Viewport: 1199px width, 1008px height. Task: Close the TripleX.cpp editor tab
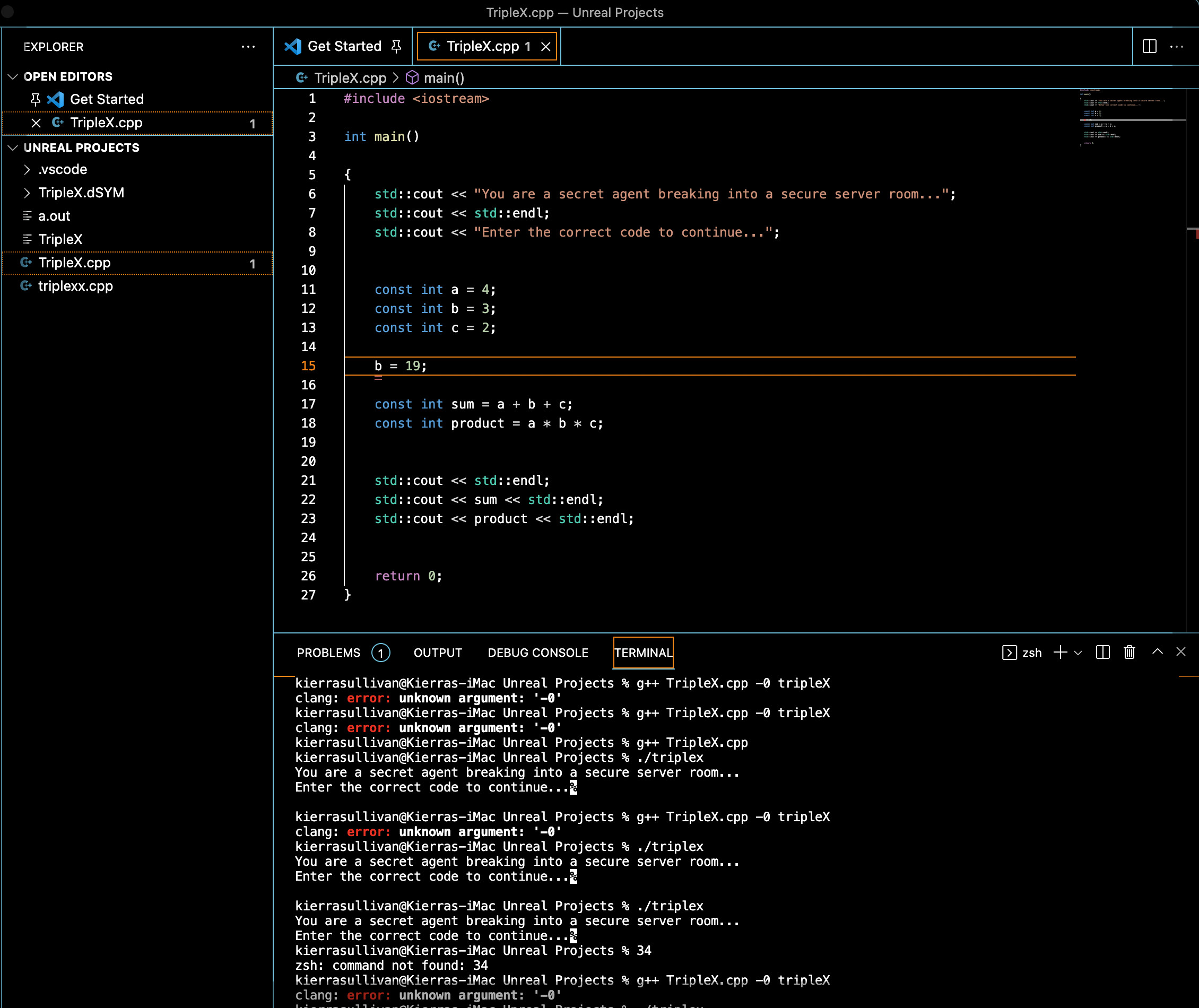click(x=546, y=46)
